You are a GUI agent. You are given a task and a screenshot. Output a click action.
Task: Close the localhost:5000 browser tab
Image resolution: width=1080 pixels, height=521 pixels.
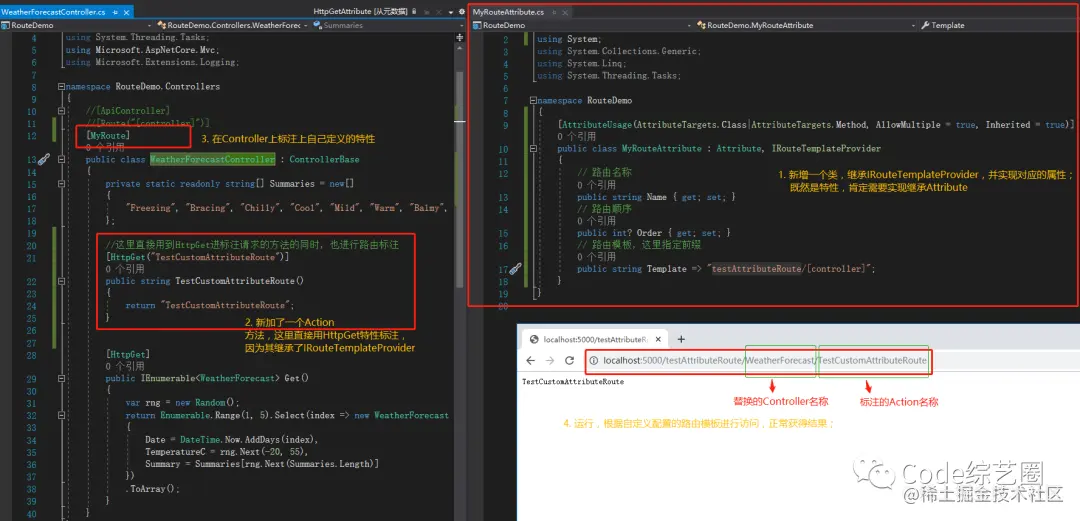658,339
